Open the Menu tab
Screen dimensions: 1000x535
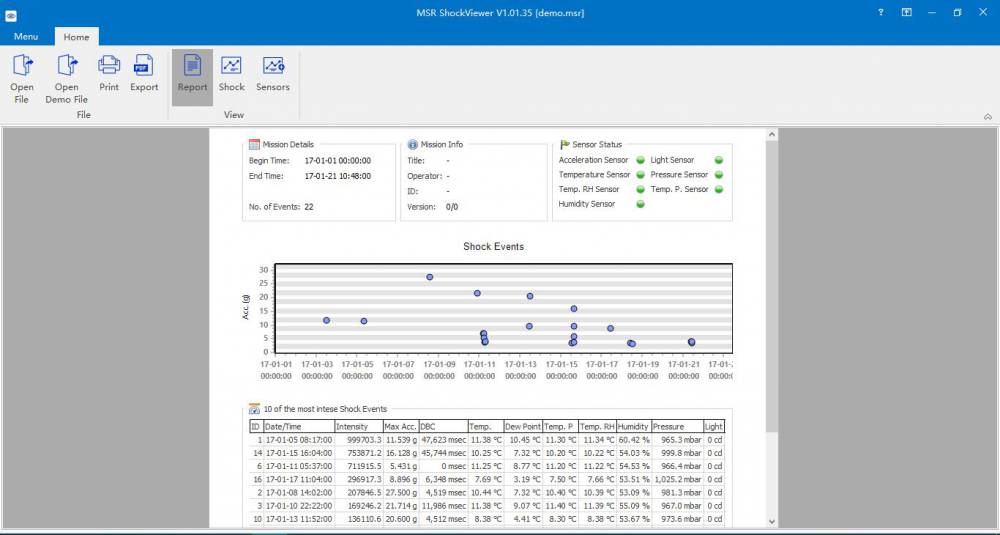coord(26,36)
